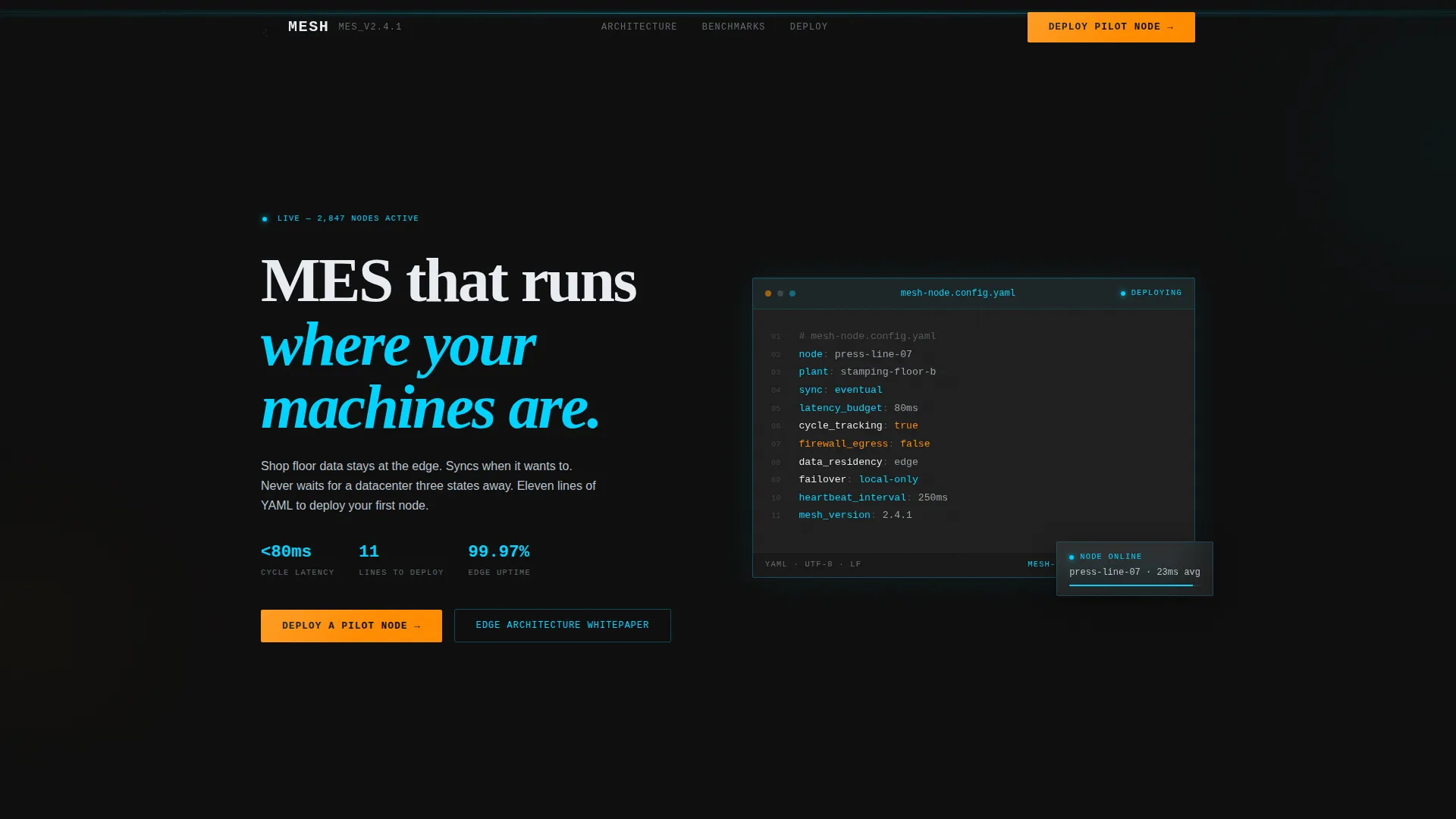The width and height of the screenshot is (1456, 819).
Task: Click the 99.97% edge uptime stat
Action: pos(499,560)
